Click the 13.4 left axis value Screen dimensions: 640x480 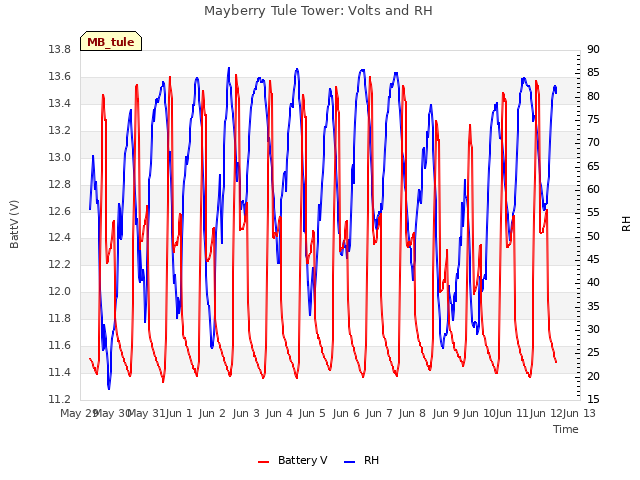coord(60,103)
